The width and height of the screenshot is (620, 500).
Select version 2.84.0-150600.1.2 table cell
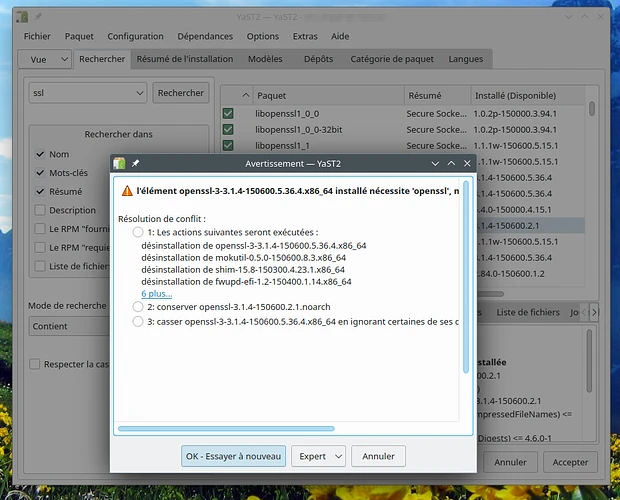(x=510, y=274)
